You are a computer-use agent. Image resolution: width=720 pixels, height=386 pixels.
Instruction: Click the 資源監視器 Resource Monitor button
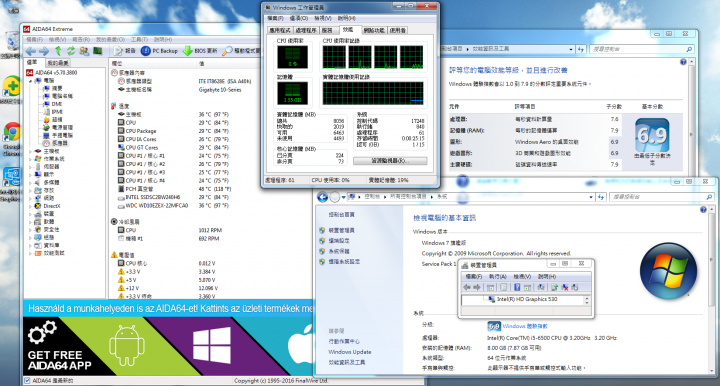click(x=390, y=161)
